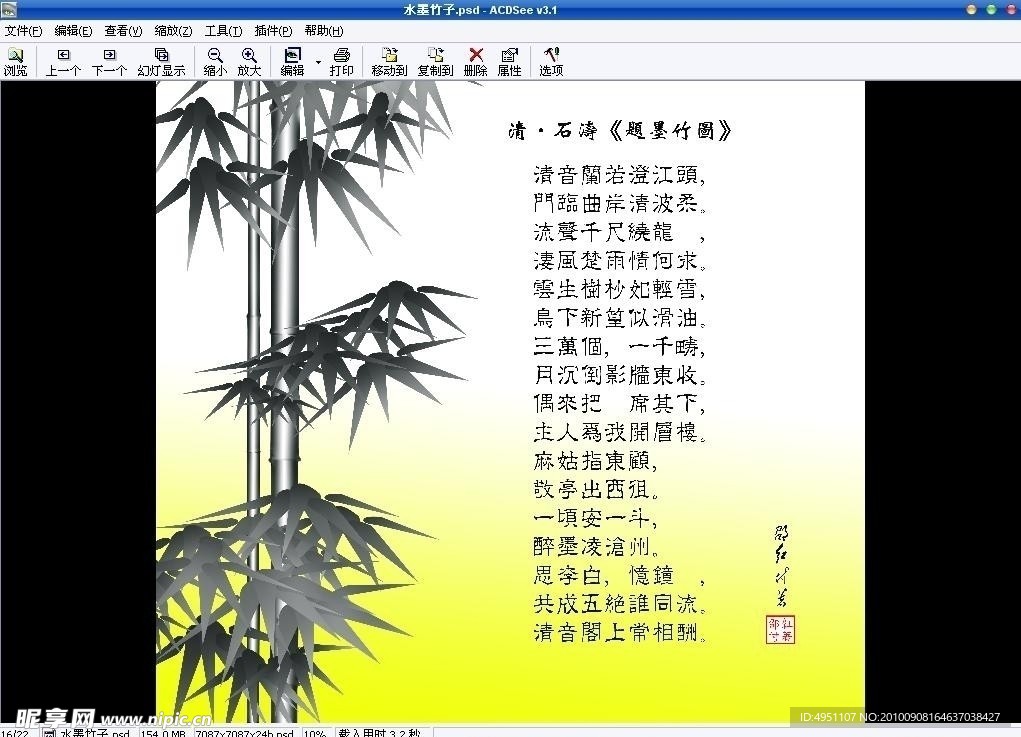1021x737 pixels.
Task: Click the status bar file size 154.0 MB
Action: point(163,732)
